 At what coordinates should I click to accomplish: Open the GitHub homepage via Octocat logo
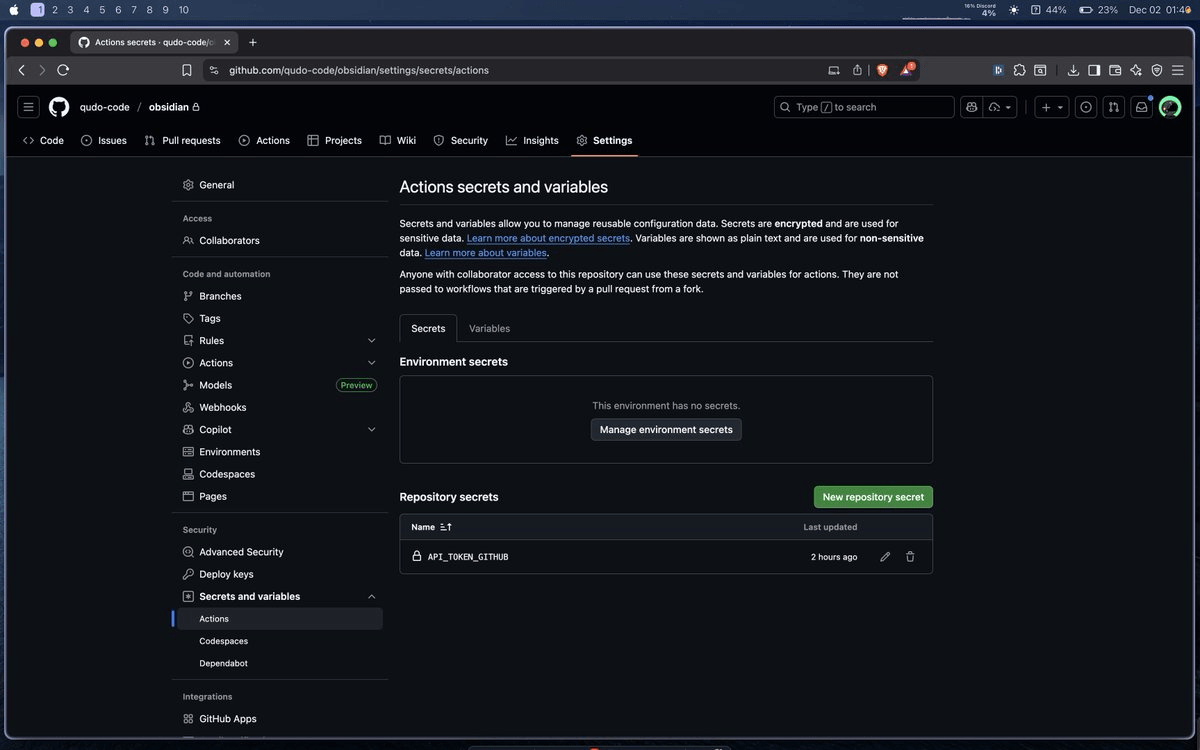click(59, 107)
